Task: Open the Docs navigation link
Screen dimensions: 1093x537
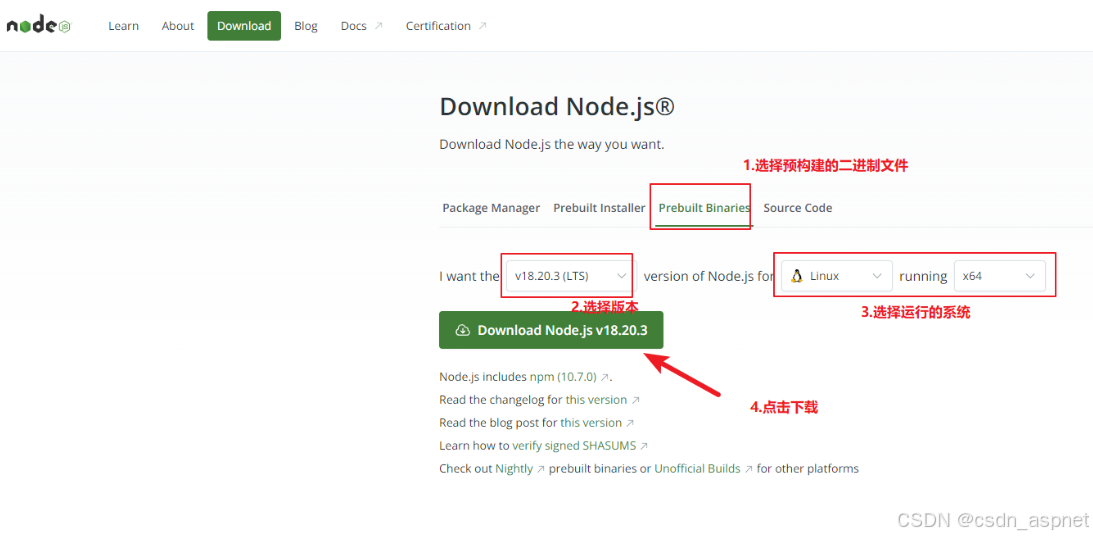Action: (362, 26)
